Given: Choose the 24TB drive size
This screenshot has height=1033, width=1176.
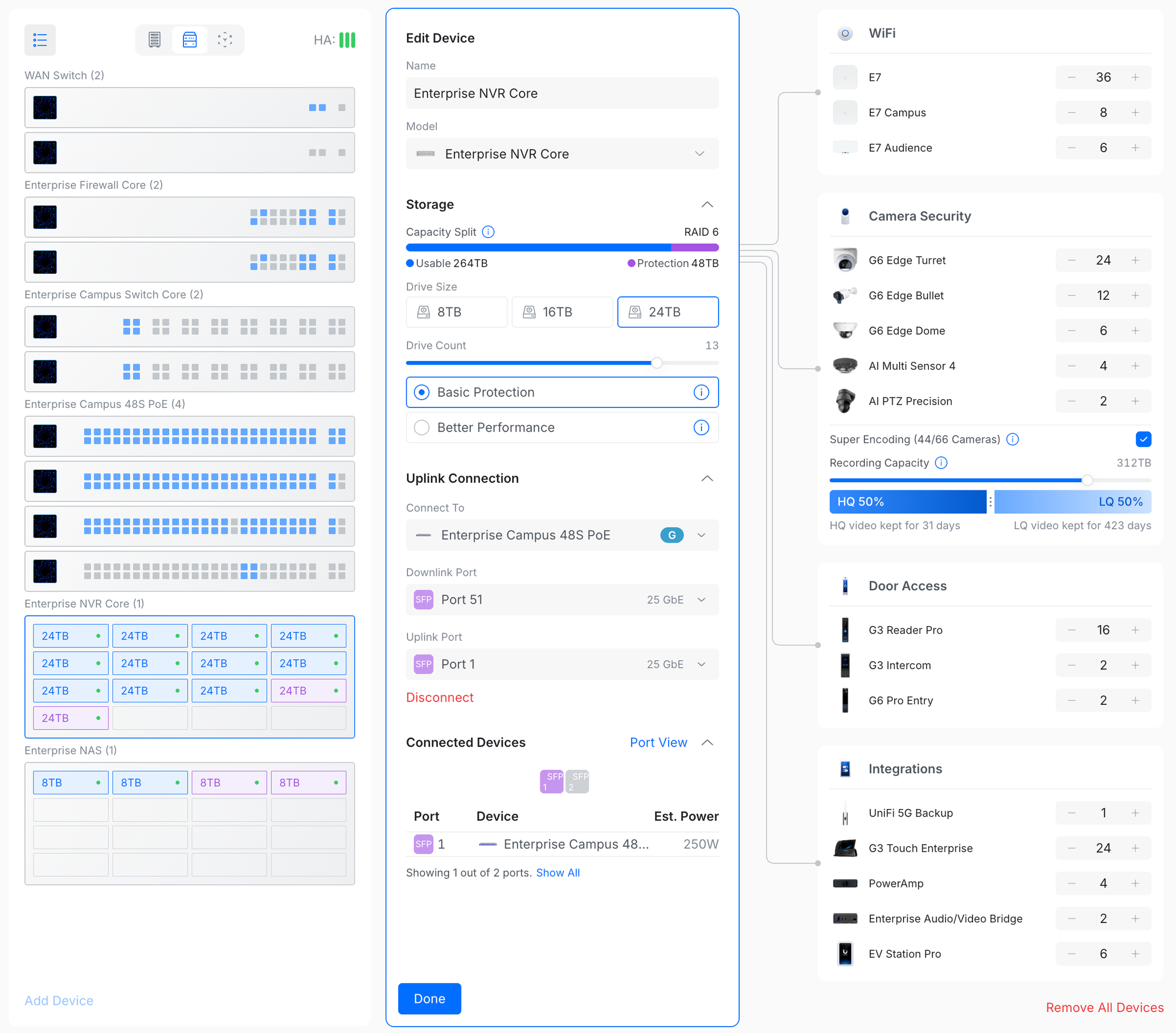Looking at the screenshot, I should [668, 312].
